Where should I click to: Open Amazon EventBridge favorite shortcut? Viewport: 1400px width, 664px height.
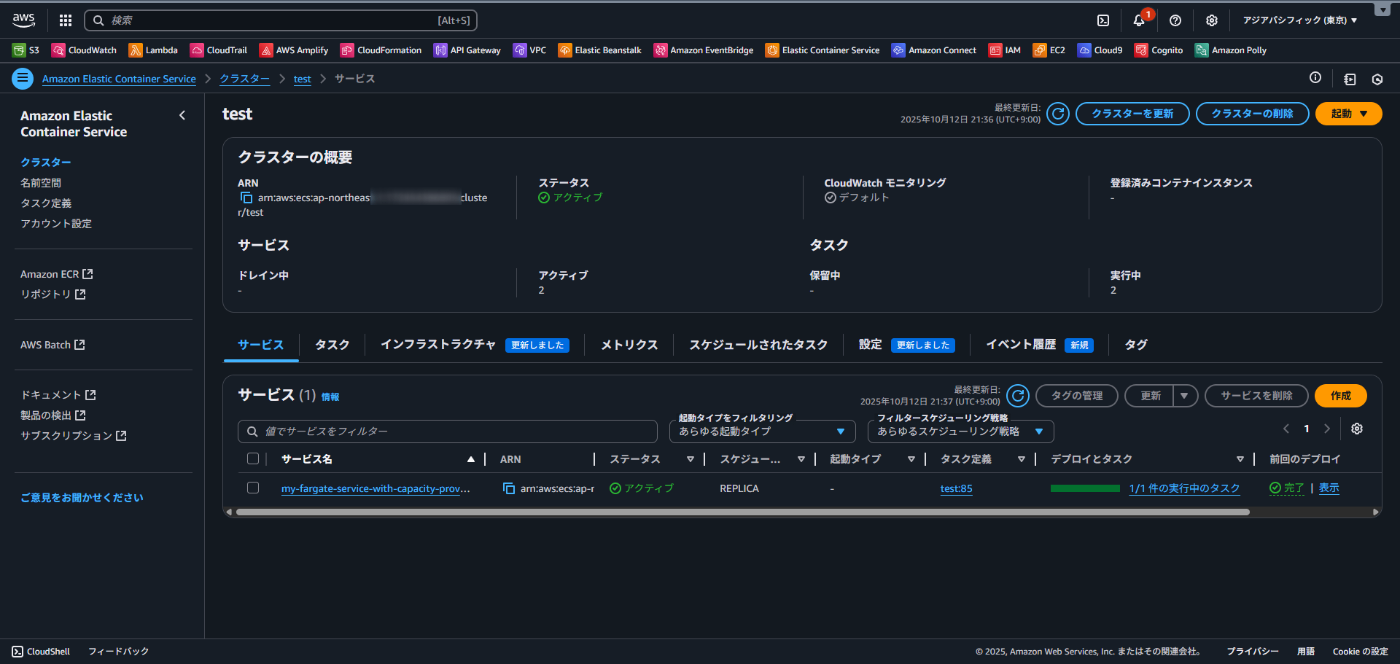[x=704, y=50]
